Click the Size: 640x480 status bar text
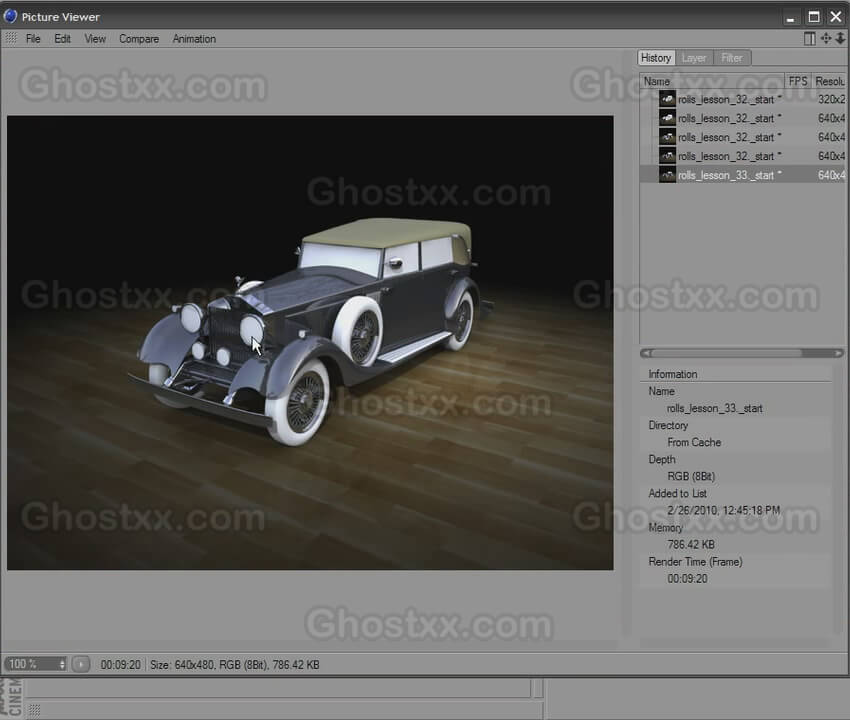 tap(235, 665)
